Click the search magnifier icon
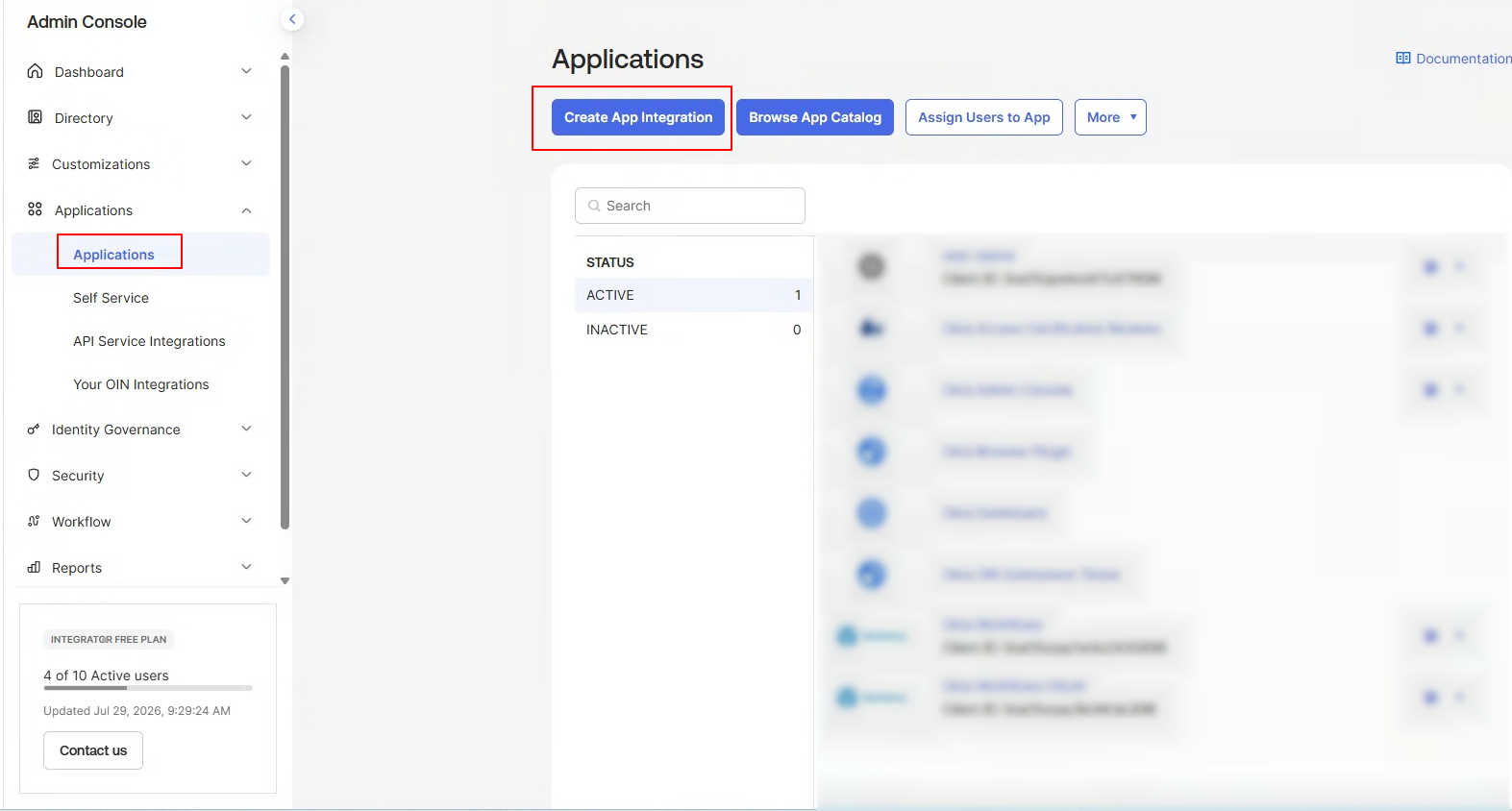 pyautogui.click(x=594, y=206)
